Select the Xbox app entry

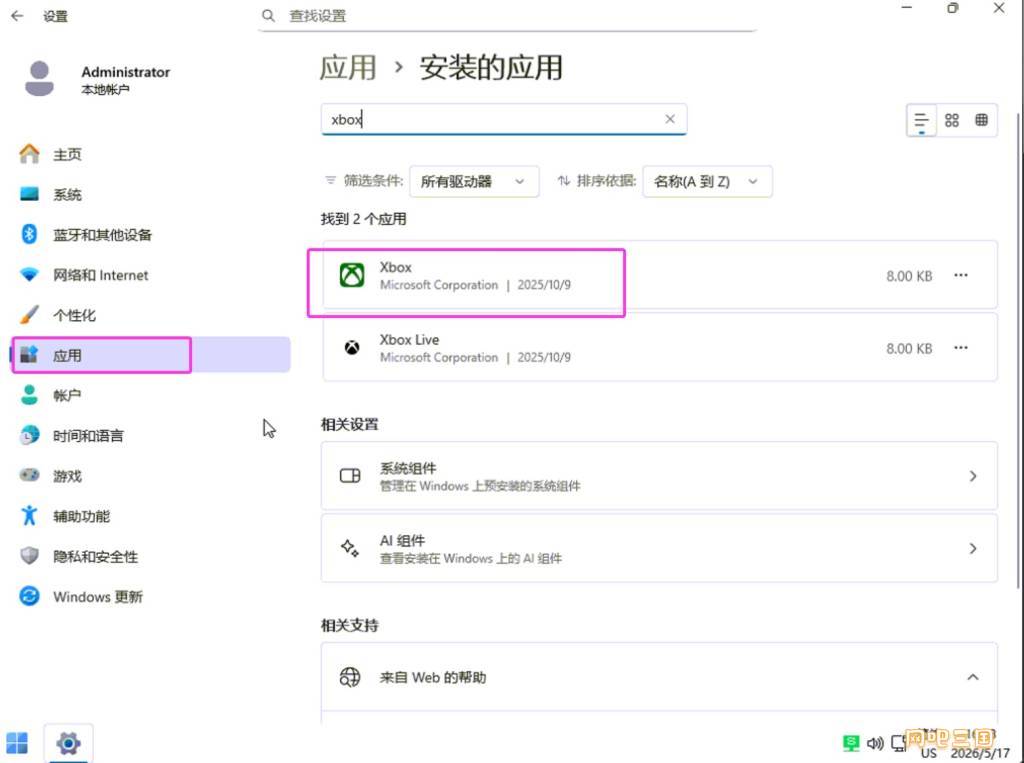tap(660, 275)
